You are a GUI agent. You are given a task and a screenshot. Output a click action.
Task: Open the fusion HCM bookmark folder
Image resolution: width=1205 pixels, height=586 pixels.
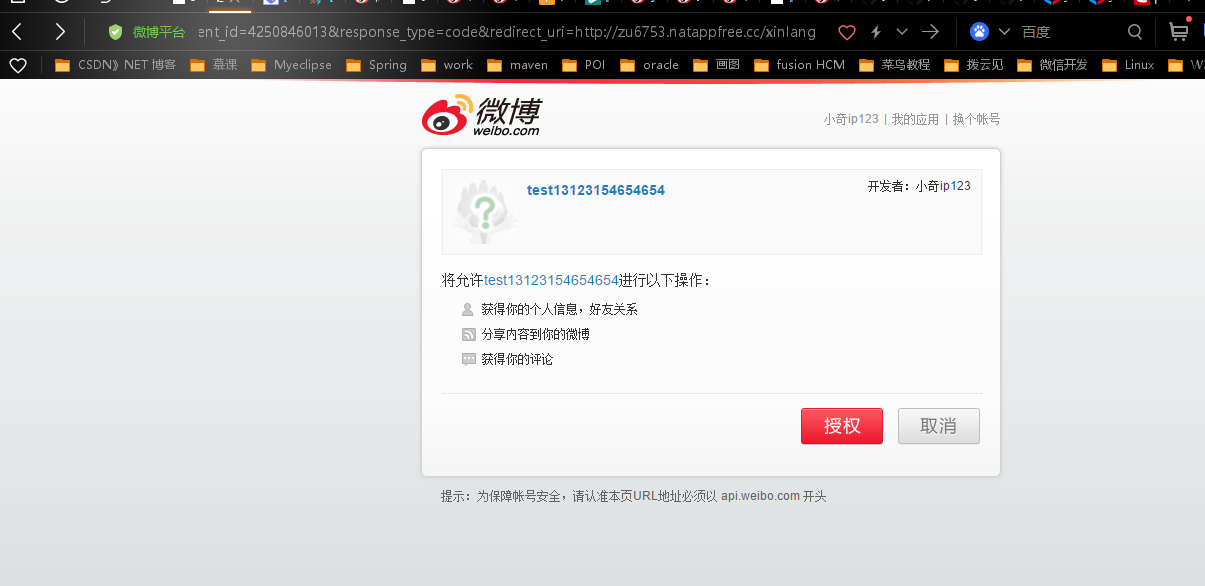pos(799,65)
